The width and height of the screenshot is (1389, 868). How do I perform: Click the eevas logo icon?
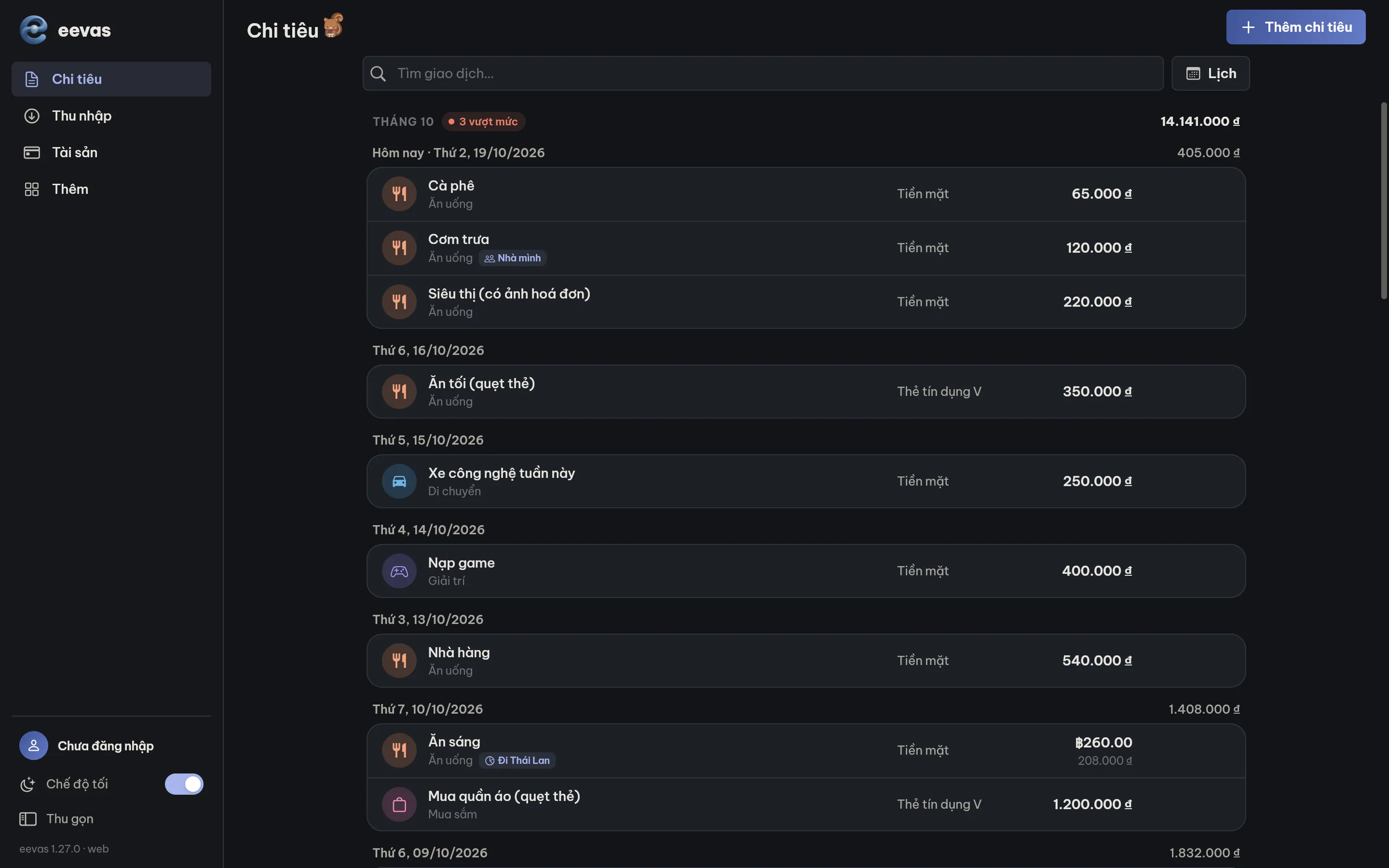click(33, 30)
